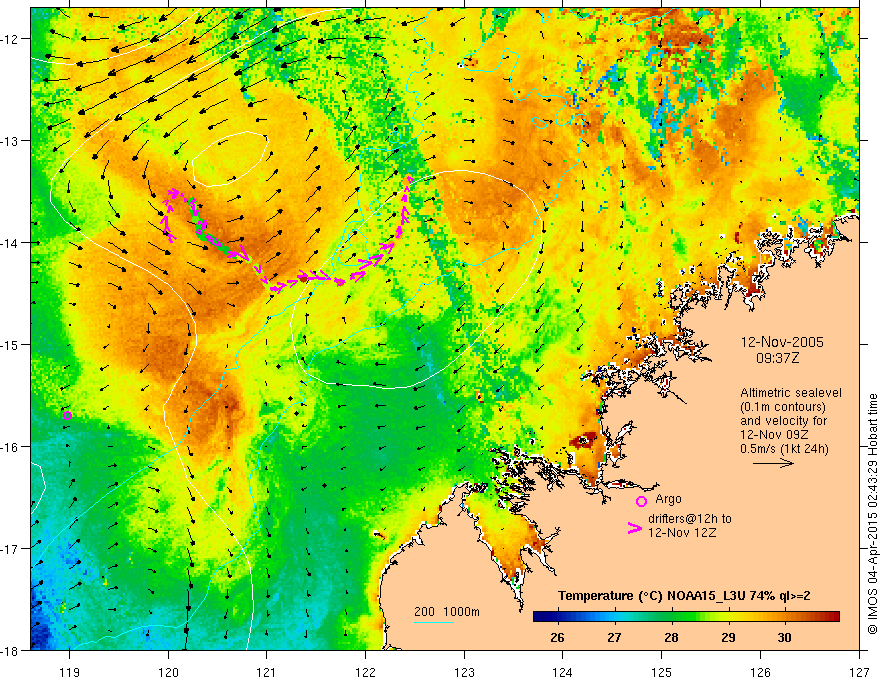Click longitude axis label 119
This screenshot has height=680, width=880.
coord(69,672)
